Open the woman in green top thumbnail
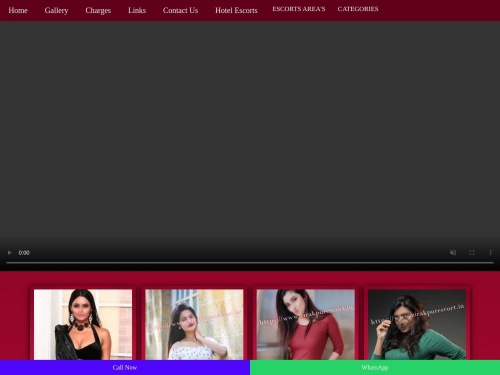Viewport: 500px width, 375px height. 417,324
